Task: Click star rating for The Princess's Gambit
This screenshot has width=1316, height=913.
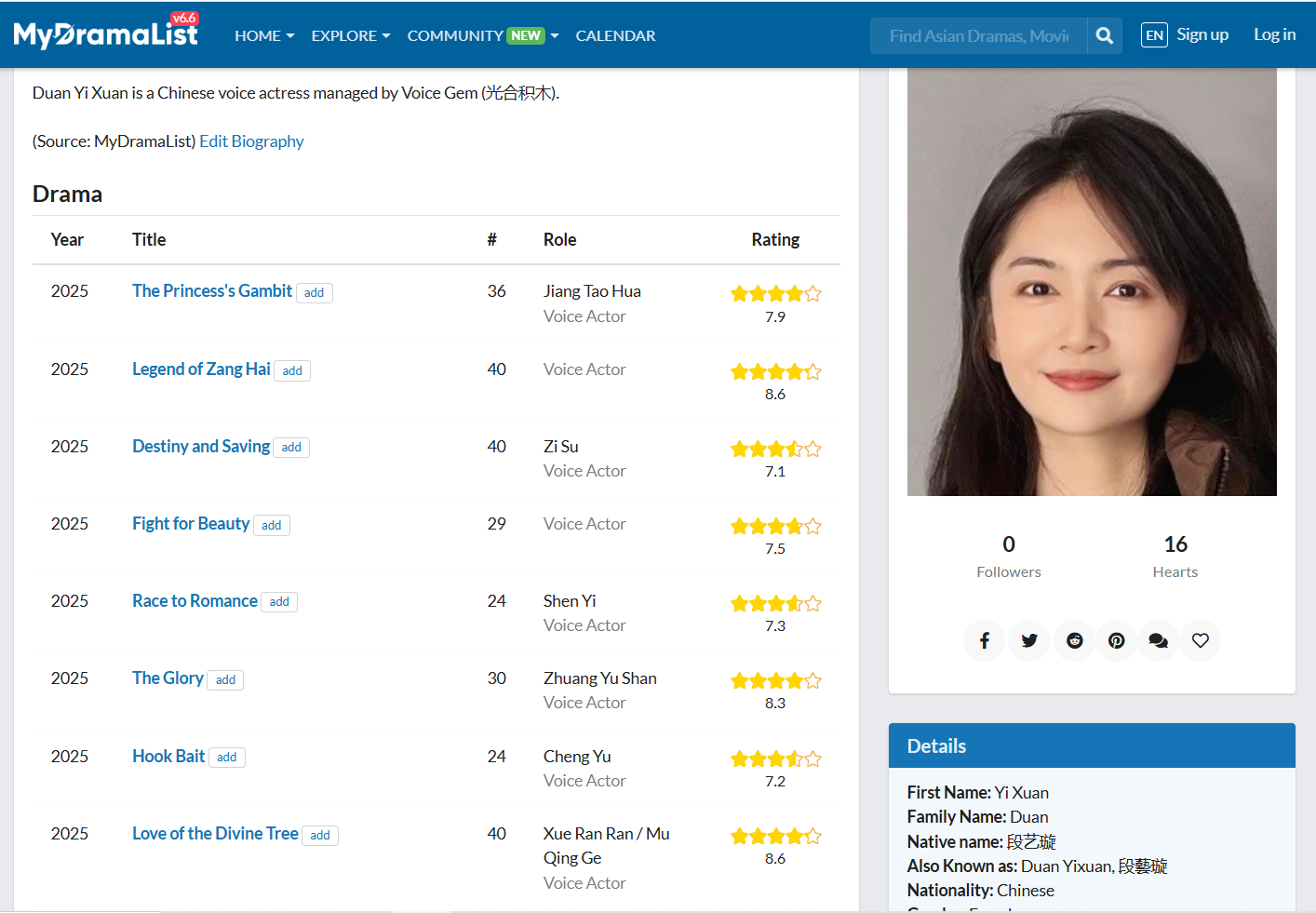Action: (775, 294)
